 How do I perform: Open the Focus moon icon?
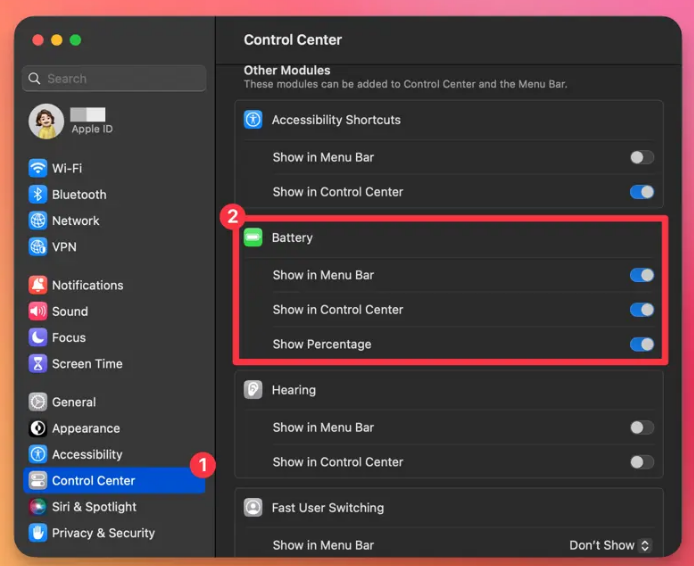(38, 337)
